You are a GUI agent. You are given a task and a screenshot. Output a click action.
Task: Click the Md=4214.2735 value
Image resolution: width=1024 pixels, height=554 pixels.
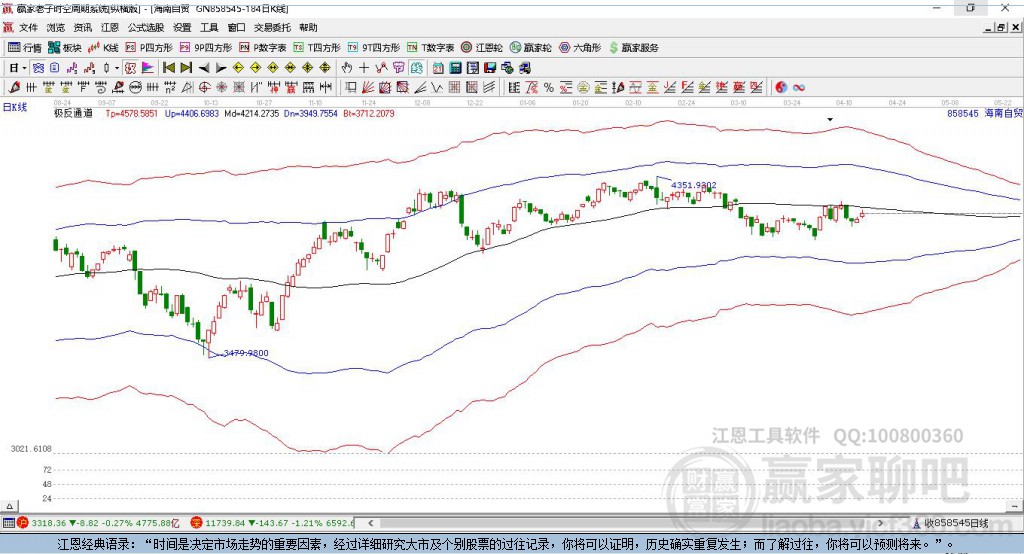coord(251,113)
